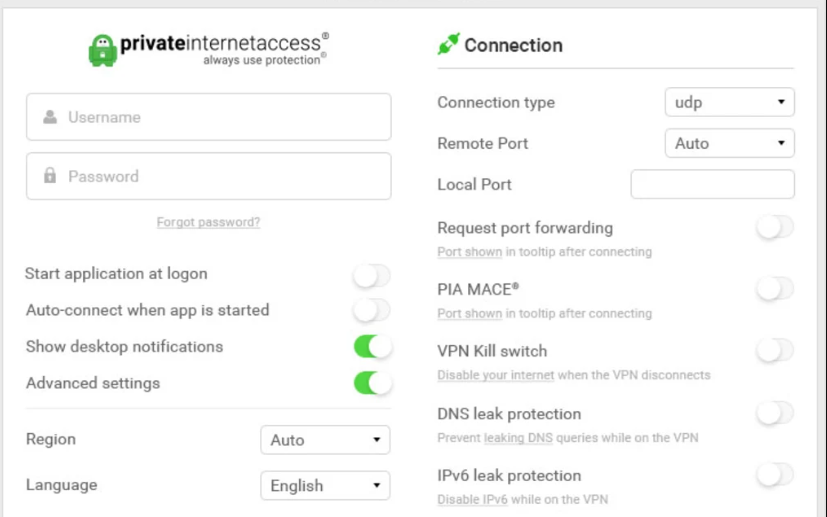The image size is (827, 517).
Task: Click the user icon in Username field
Action: [50, 117]
